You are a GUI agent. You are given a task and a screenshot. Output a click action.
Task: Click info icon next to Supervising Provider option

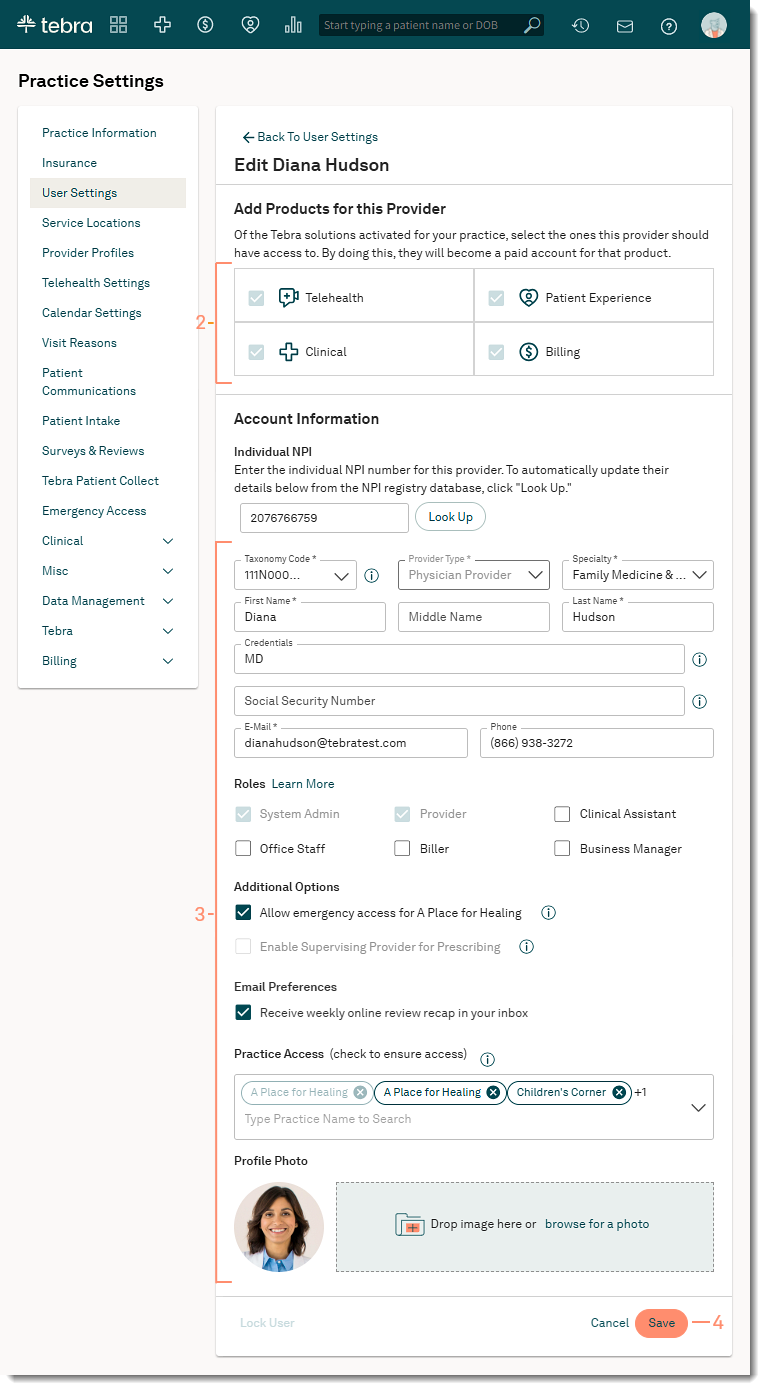[527, 947]
